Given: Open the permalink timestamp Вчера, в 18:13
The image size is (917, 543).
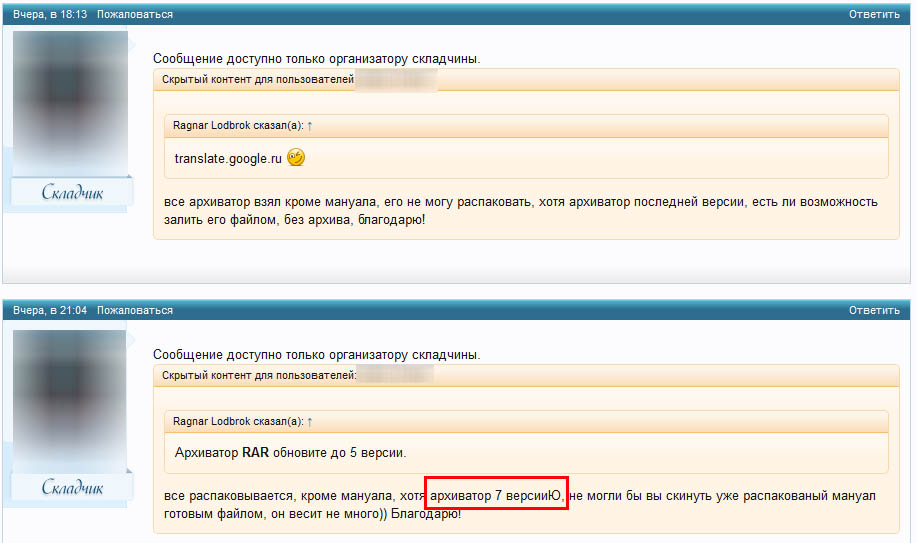Looking at the screenshot, I should tap(50, 14).
